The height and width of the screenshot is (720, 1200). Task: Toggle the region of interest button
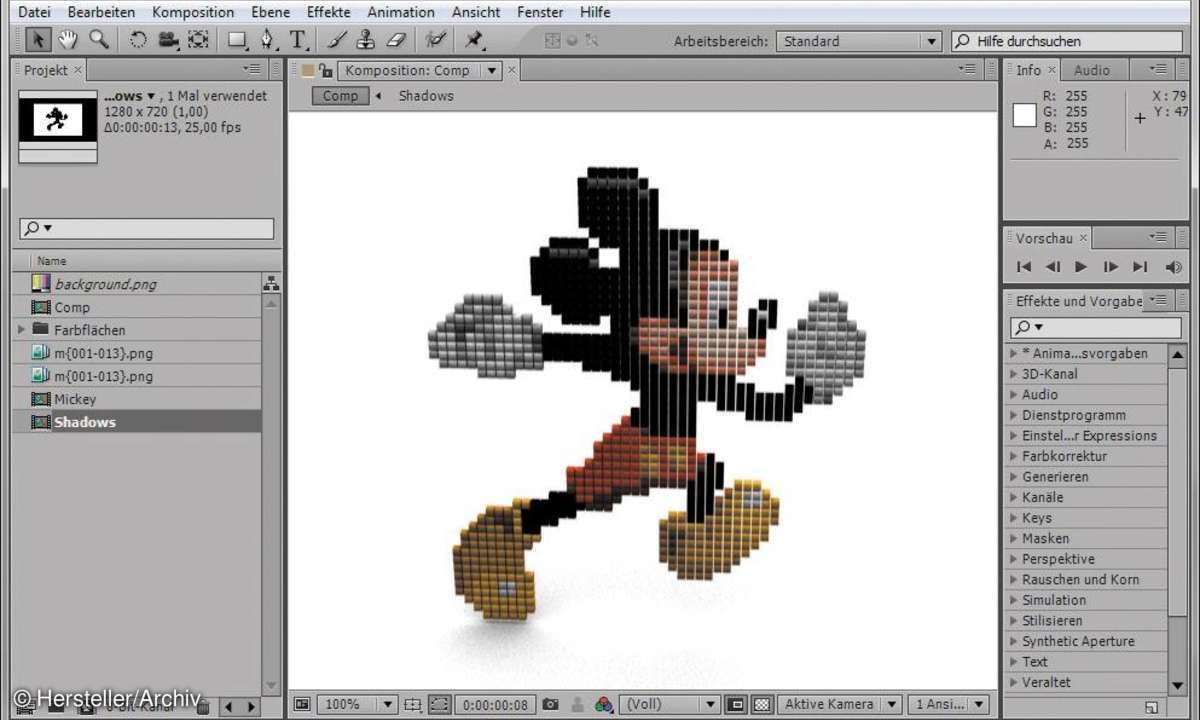[x=736, y=704]
